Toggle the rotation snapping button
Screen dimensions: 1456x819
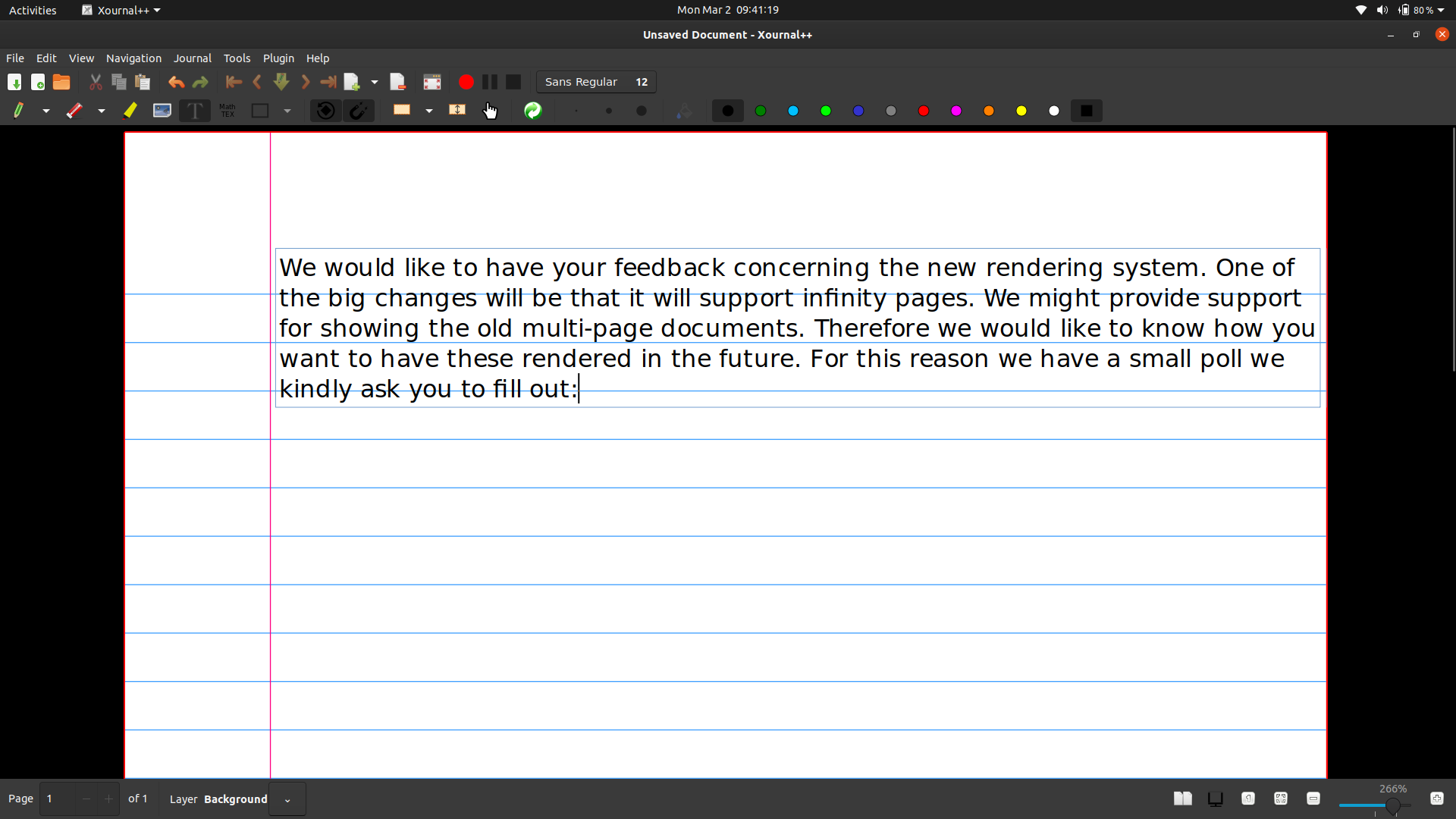[326, 111]
